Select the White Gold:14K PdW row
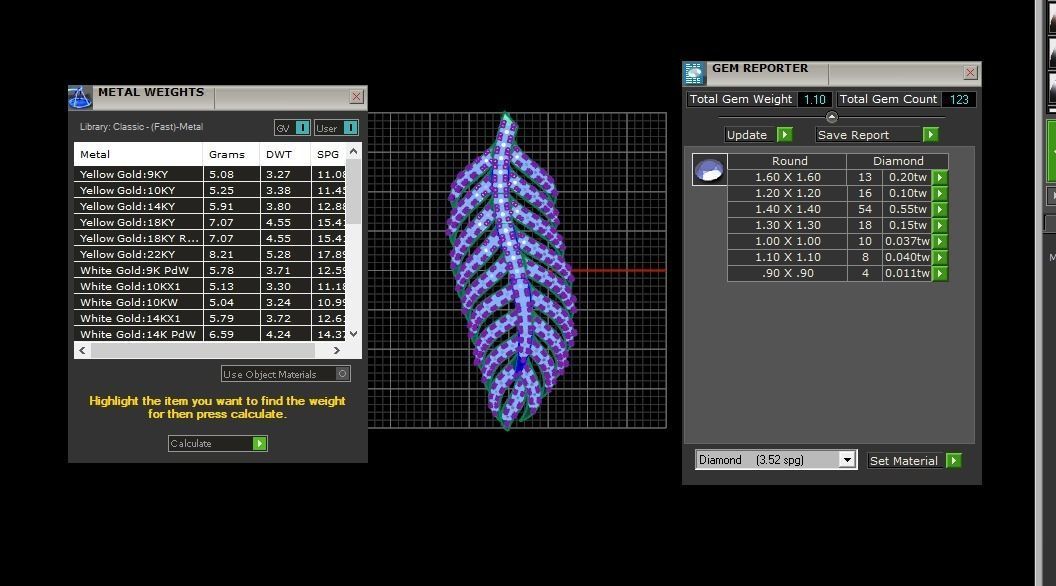Viewport: 1056px width, 586px height. click(210, 334)
